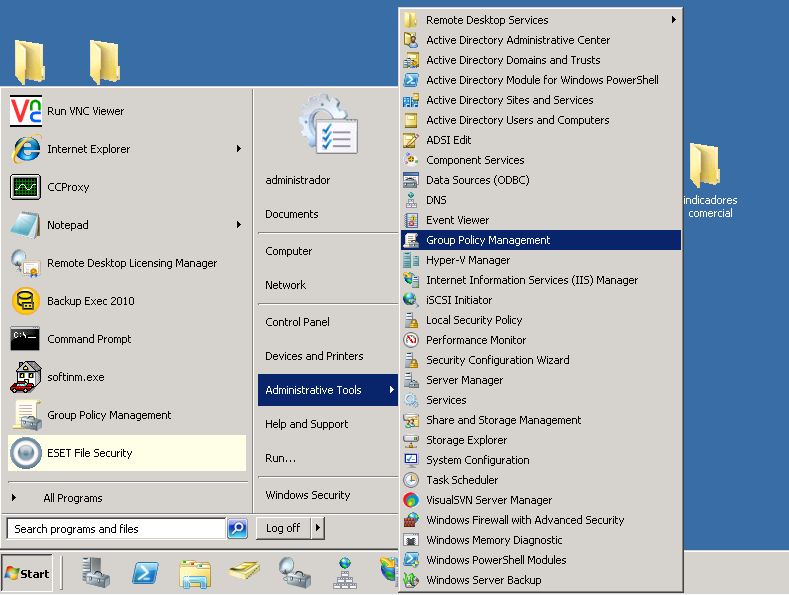Click the Backup Exec 2010 icon
789x595 pixels.
(26, 301)
